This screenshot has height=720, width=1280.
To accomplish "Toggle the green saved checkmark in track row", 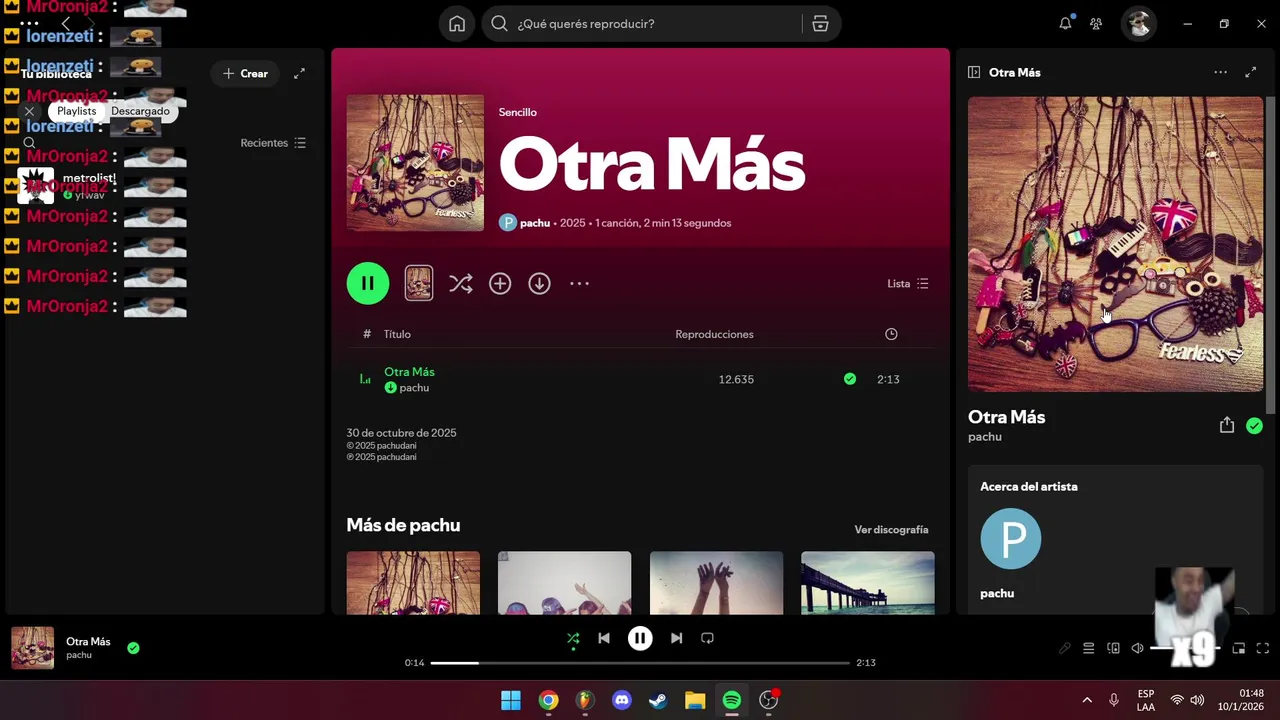I will (850, 379).
